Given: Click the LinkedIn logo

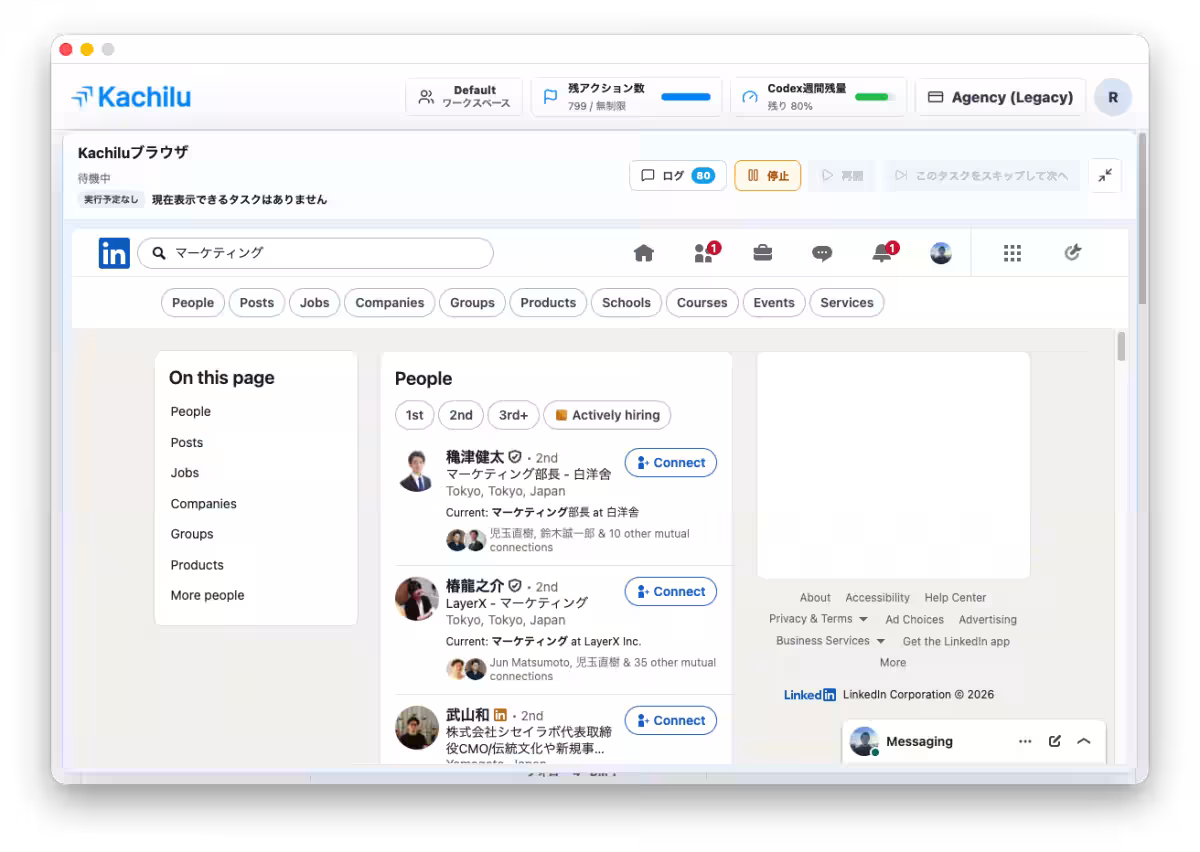Looking at the screenshot, I should click(114, 253).
